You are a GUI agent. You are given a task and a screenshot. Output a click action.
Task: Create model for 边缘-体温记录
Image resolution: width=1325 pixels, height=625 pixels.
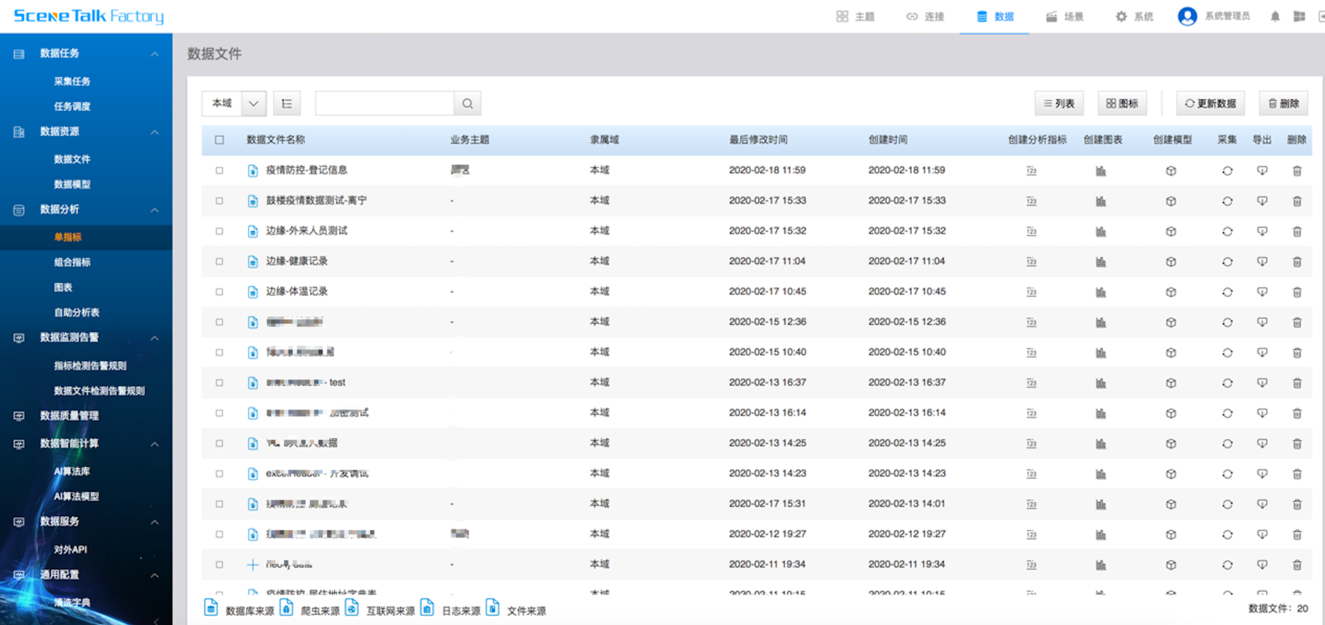pyautogui.click(x=1171, y=292)
